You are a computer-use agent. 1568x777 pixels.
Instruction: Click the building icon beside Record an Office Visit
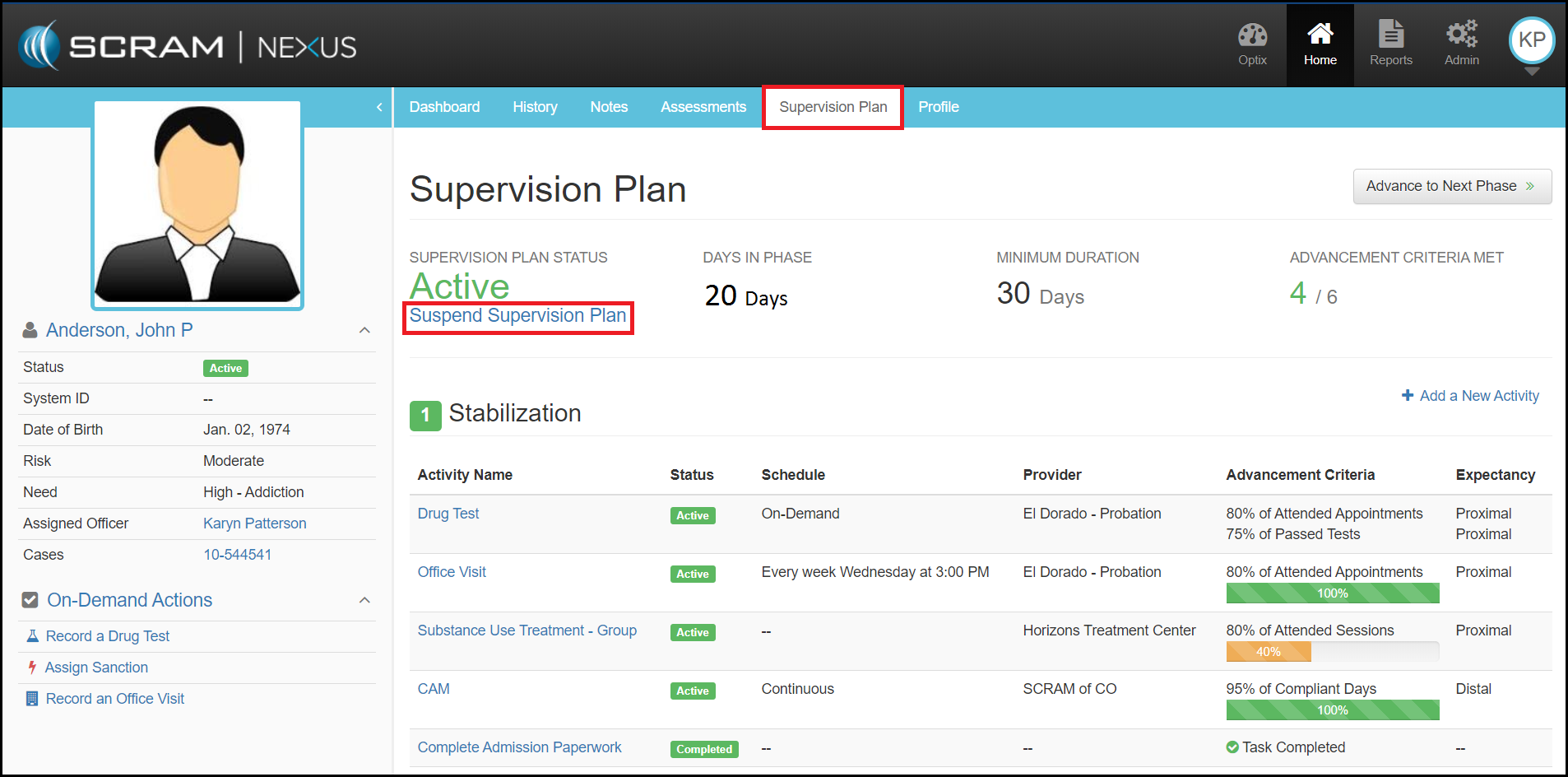pos(32,699)
